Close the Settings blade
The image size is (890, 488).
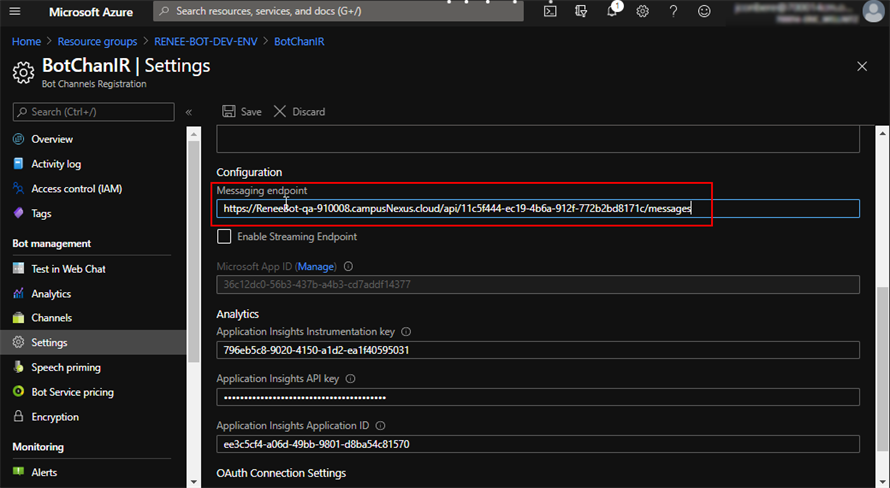[862, 66]
